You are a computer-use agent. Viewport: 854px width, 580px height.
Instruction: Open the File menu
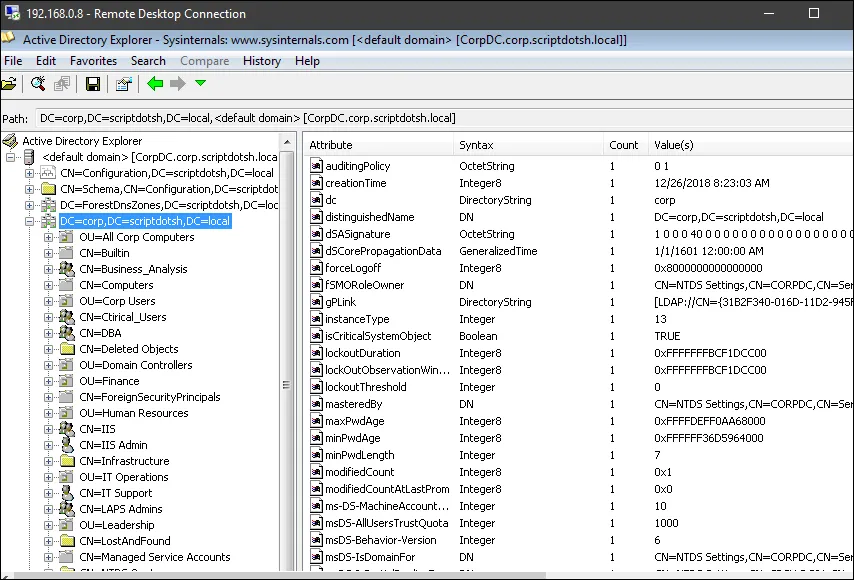coord(13,61)
